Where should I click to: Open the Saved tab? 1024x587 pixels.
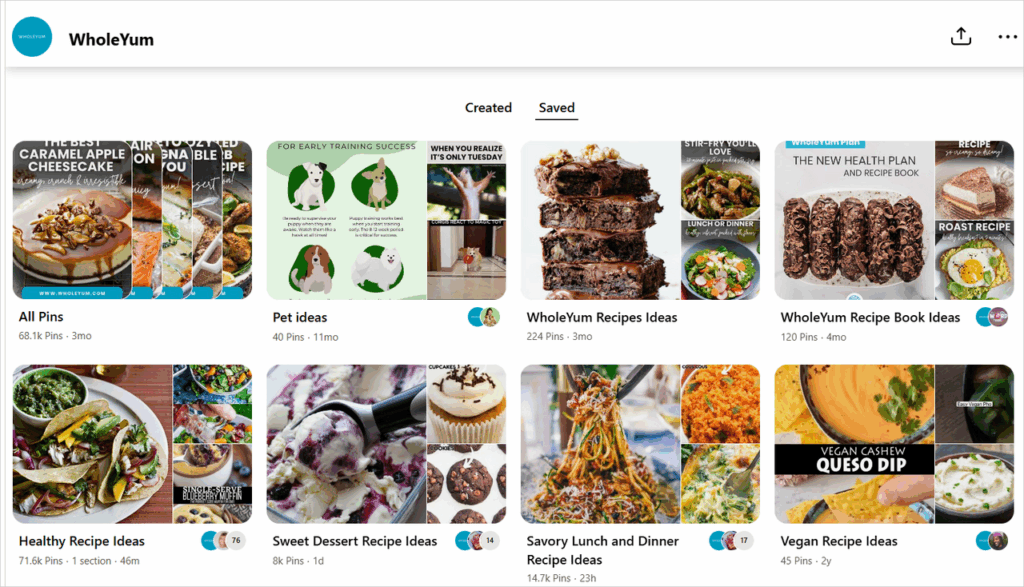pos(556,107)
